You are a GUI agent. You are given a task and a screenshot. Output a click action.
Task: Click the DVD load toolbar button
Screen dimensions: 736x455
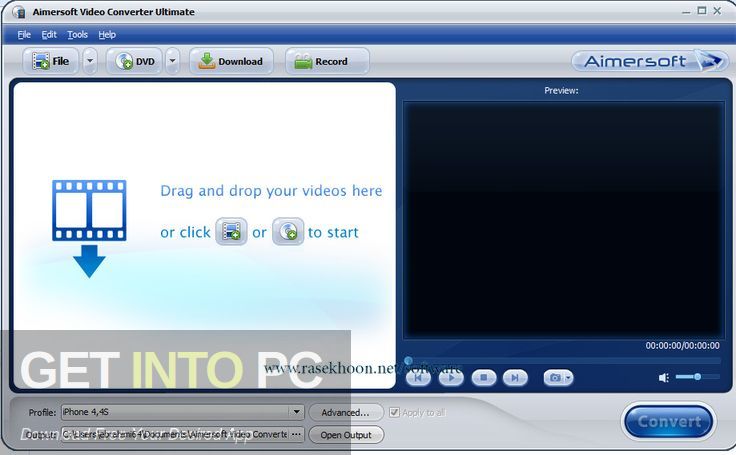(135, 62)
